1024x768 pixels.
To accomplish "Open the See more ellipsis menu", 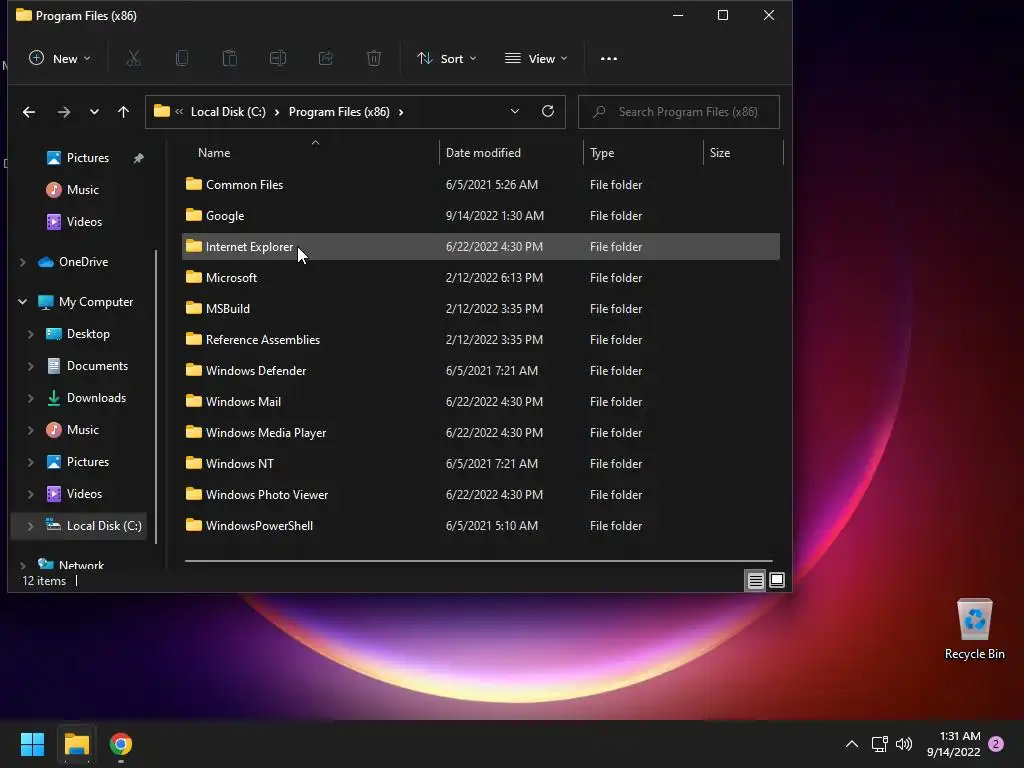I will coord(609,59).
